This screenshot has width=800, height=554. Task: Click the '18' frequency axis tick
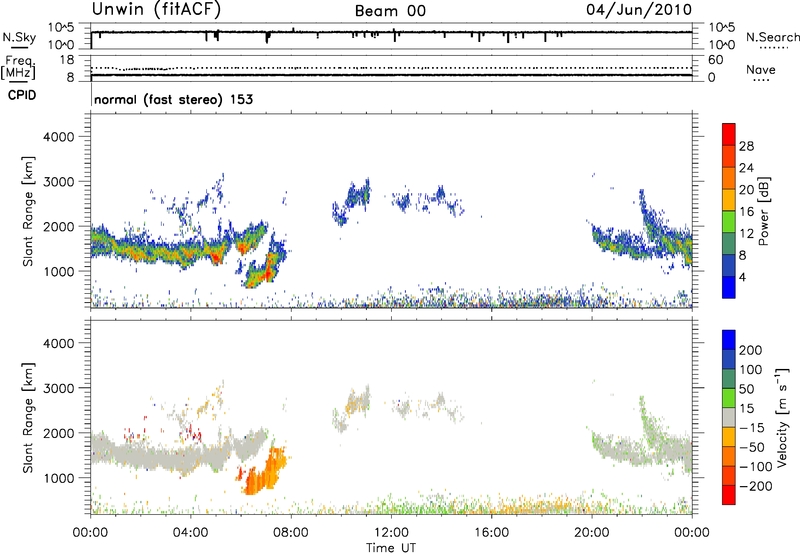tap(67, 60)
